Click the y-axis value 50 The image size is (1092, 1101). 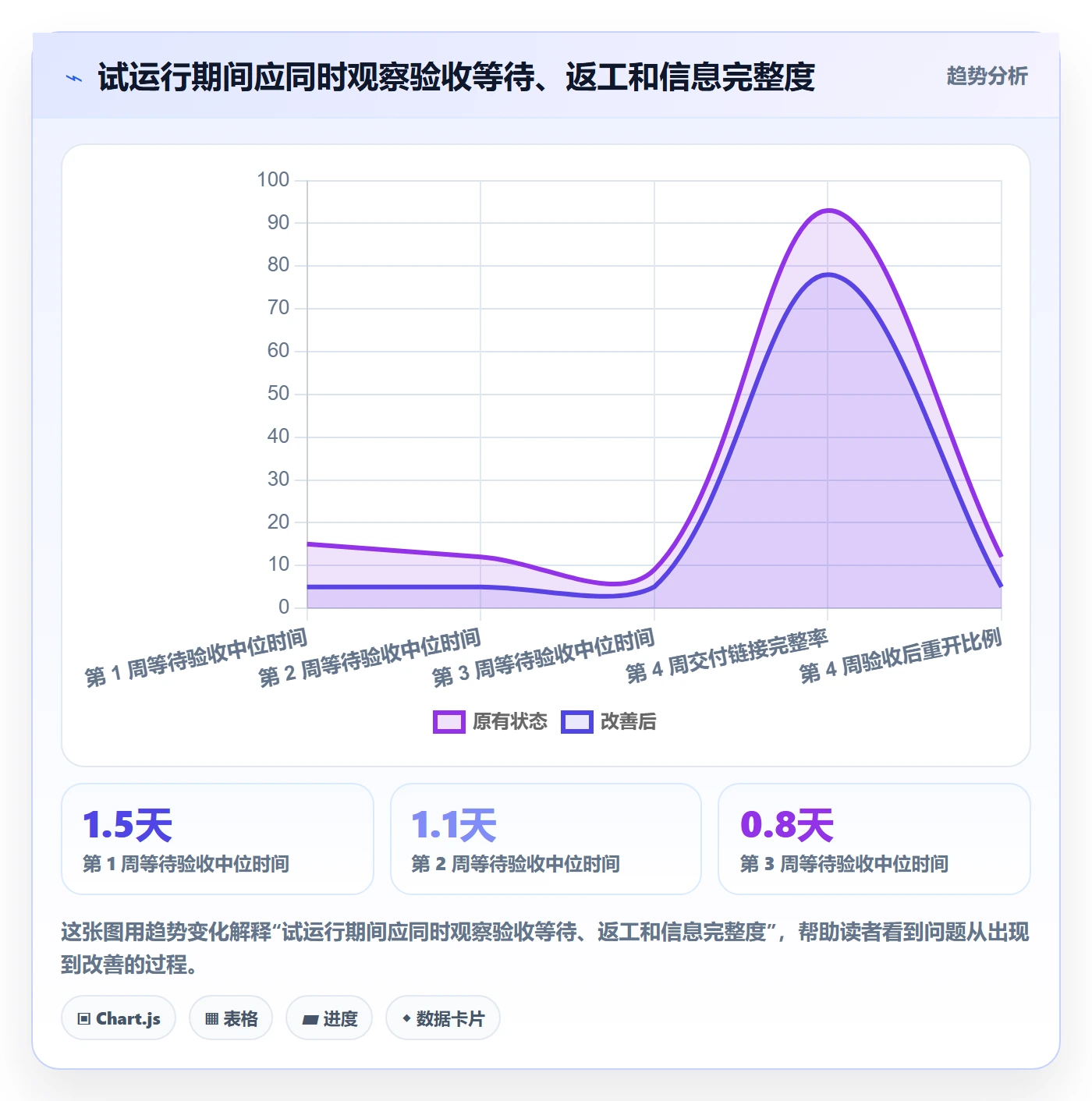coord(278,394)
